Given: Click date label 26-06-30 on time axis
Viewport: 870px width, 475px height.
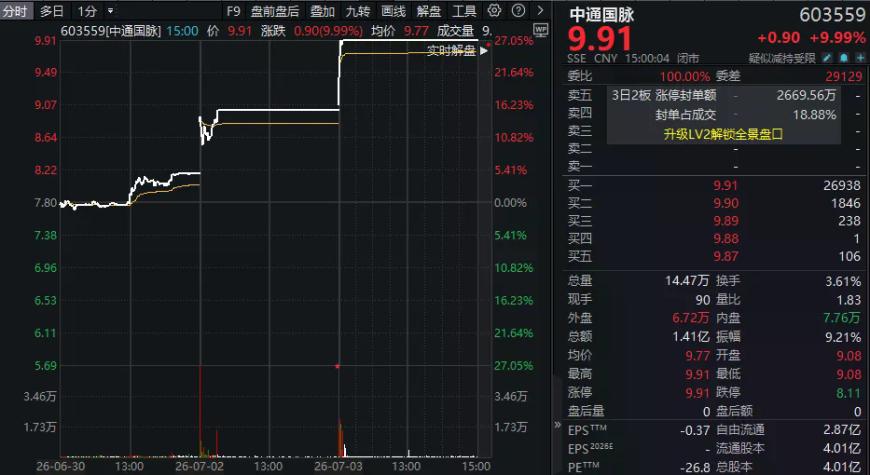Looking at the screenshot, I should pos(60,466).
